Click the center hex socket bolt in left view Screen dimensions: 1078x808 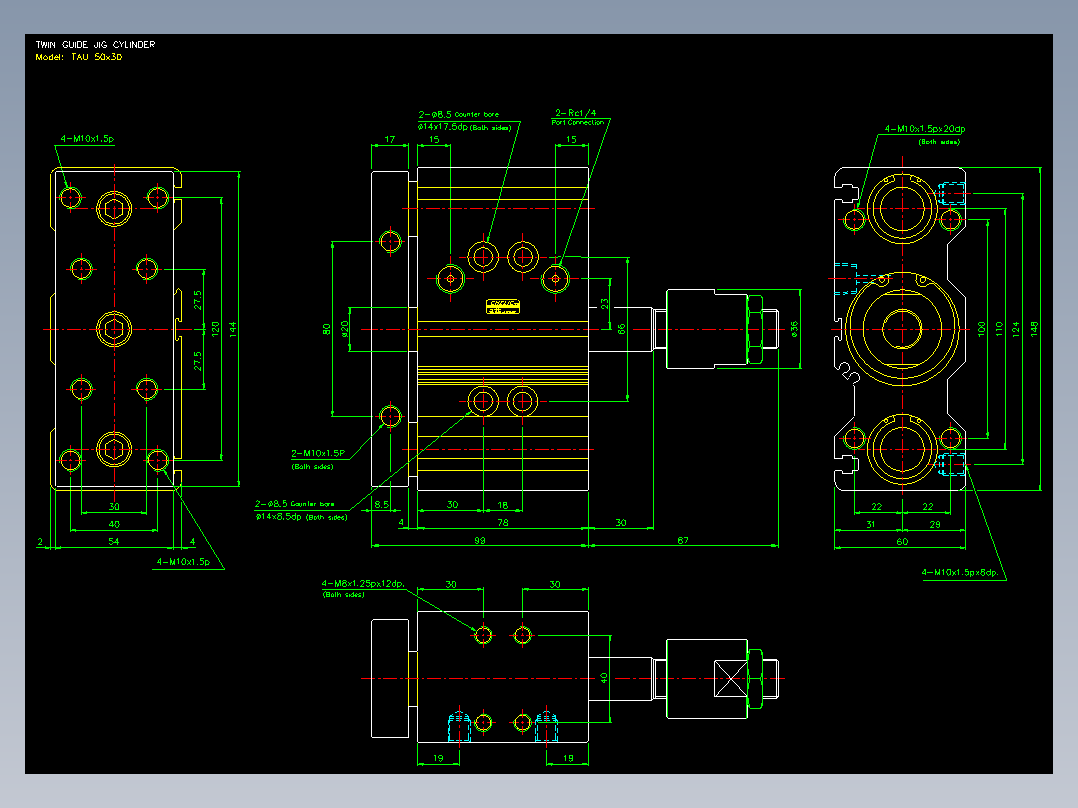pos(114,329)
